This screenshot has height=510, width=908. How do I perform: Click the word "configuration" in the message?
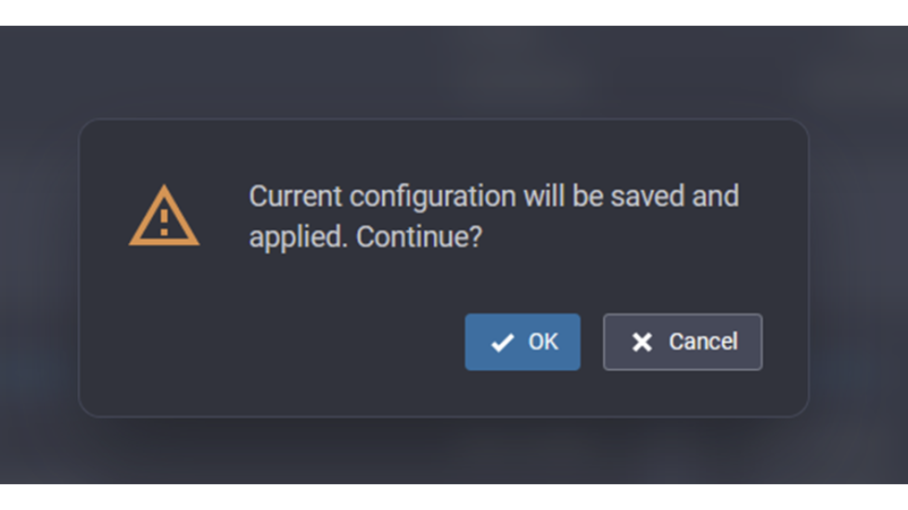coord(433,197)
